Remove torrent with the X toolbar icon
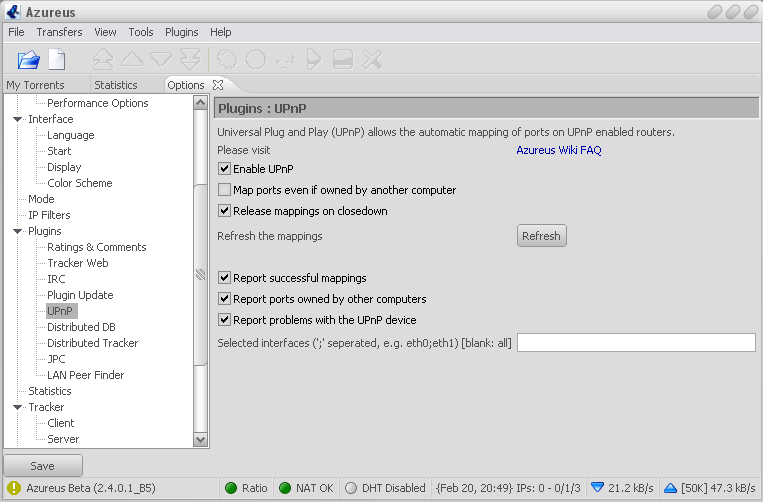 tap(372, 59)
